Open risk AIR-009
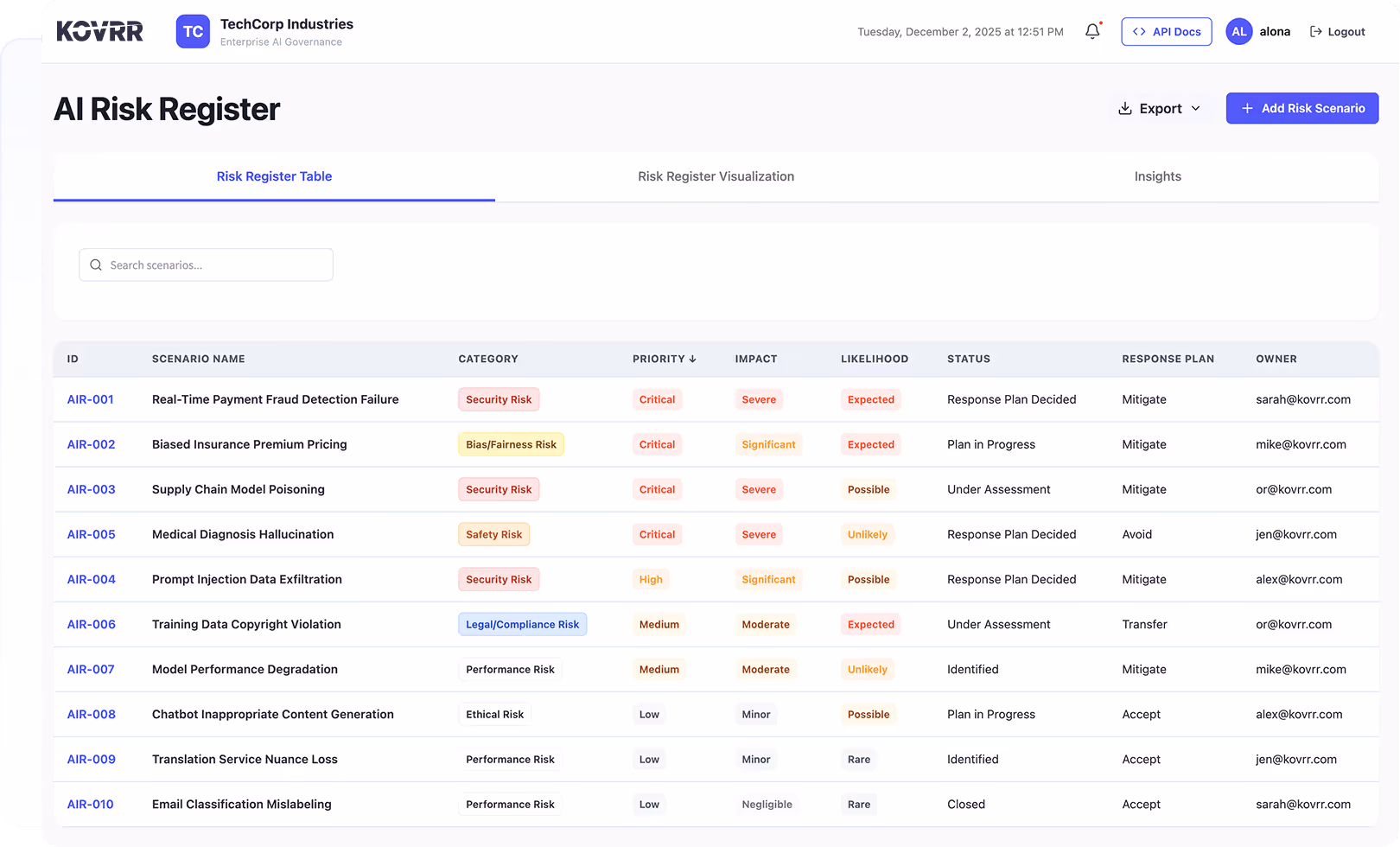The width and height of the screenshot is (1400, 847). pos(92,759)
